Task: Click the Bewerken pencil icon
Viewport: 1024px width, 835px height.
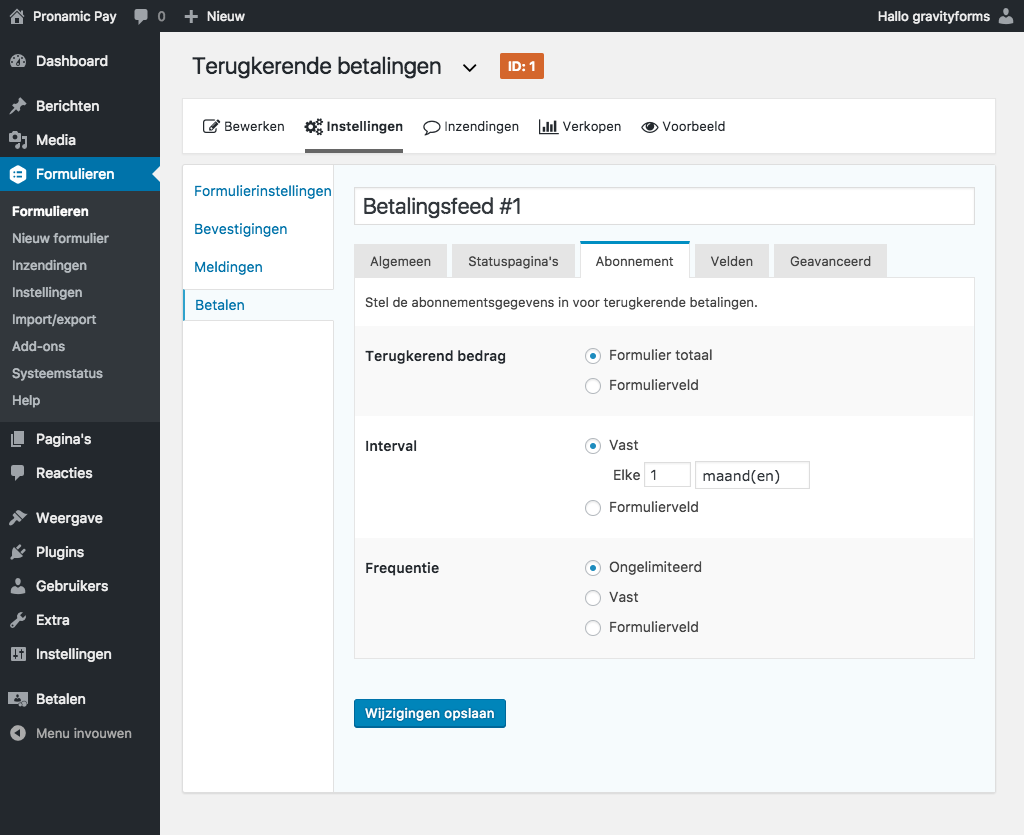Action: pos(211,127)
